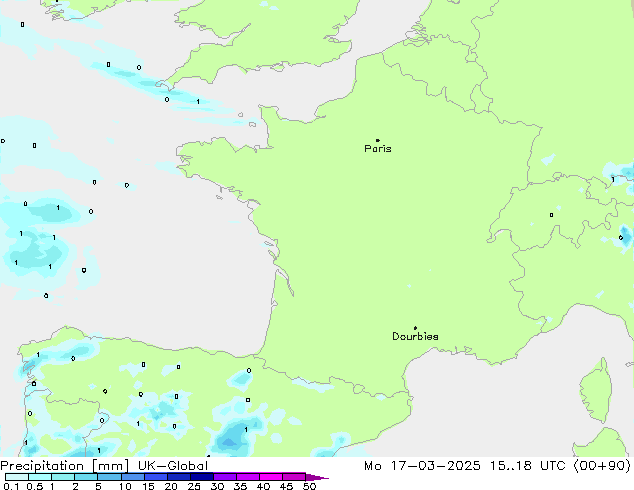
Task: Pick the 2–5 legend color swatch
Action: click(86, 477)
